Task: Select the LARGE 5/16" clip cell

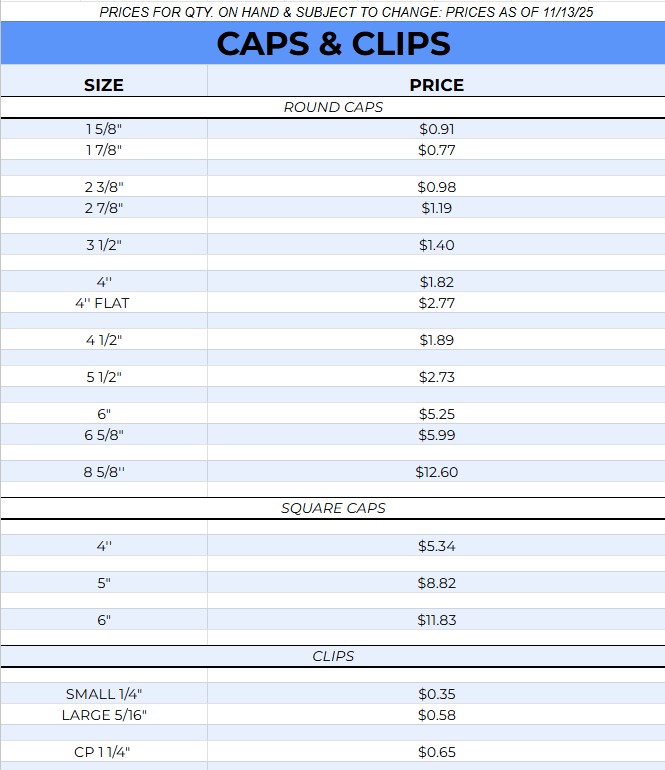Action: coord(104,715)
